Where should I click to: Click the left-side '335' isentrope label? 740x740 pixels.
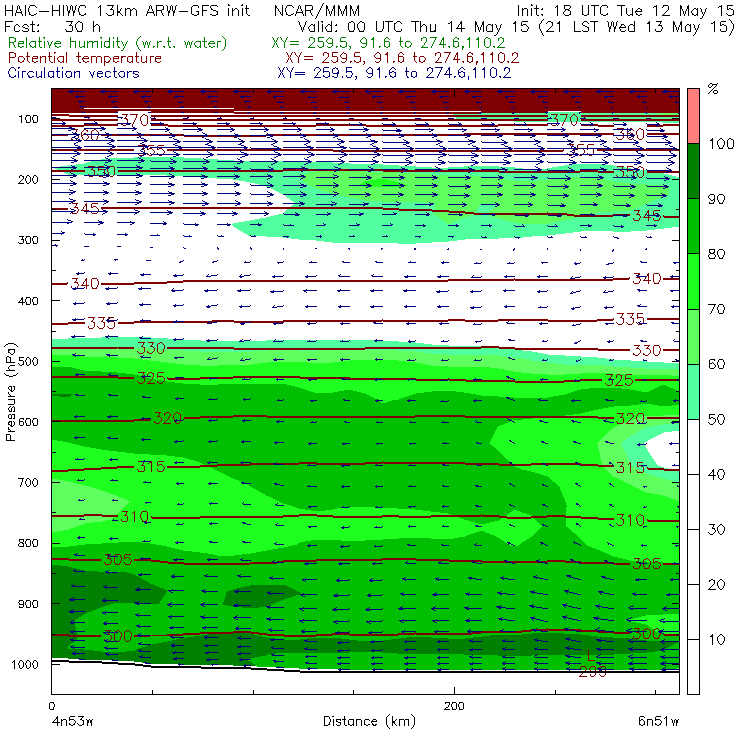[x=101, y=323]
